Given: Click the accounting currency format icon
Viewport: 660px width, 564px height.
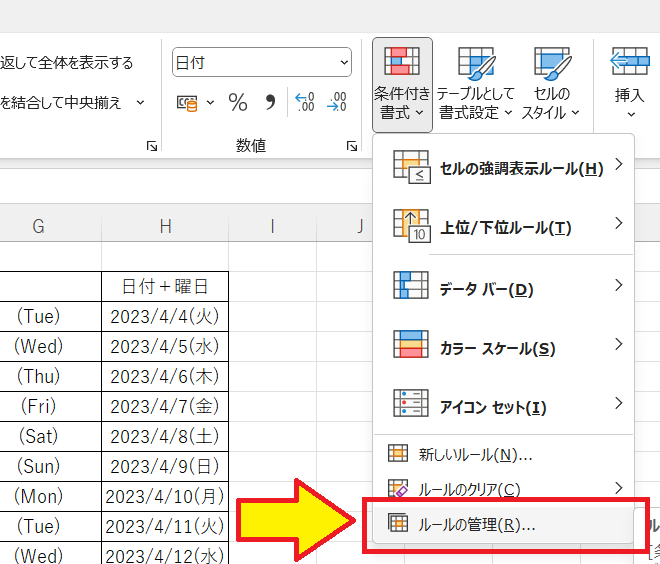Looking at the screenshot, I should pos(188,102).
